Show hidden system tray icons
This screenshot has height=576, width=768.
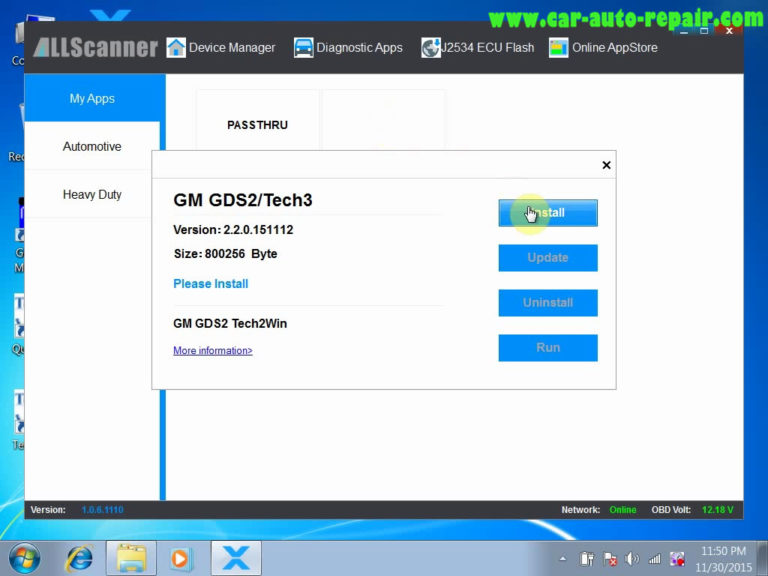click(x=563, y=558)
